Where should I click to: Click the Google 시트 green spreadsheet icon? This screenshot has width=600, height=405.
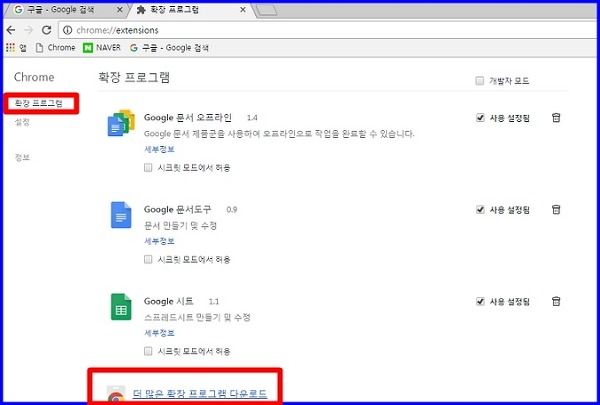(x=121, y=307)
